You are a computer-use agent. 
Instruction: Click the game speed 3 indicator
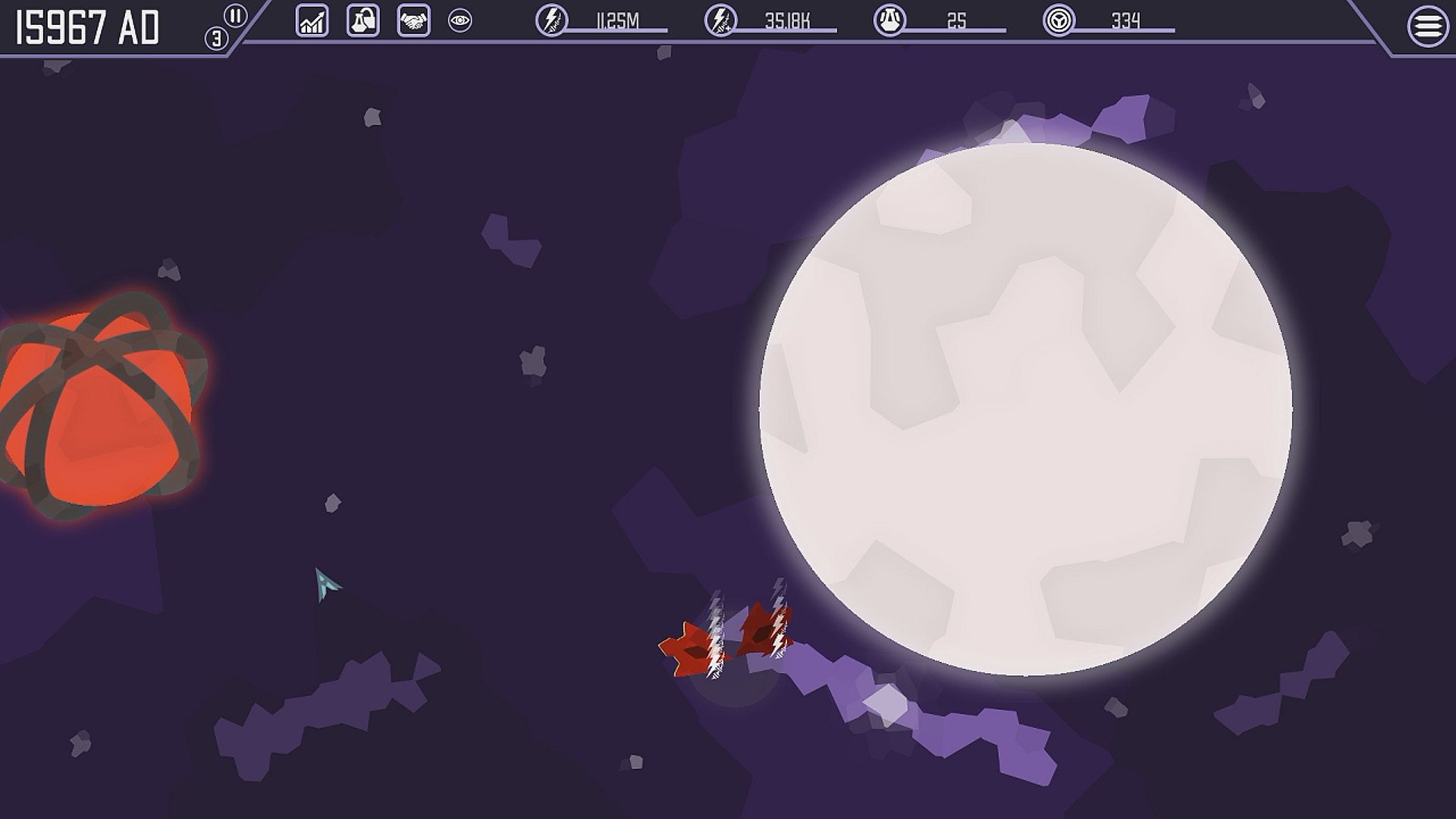pyautogui.click(x=216, y=39)
